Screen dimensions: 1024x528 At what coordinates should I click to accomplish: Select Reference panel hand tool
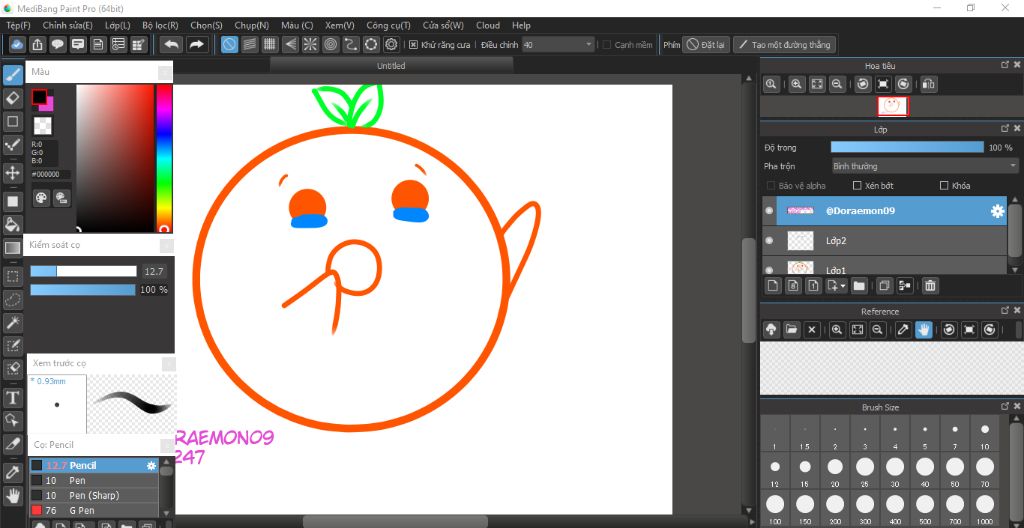(923, 329)
